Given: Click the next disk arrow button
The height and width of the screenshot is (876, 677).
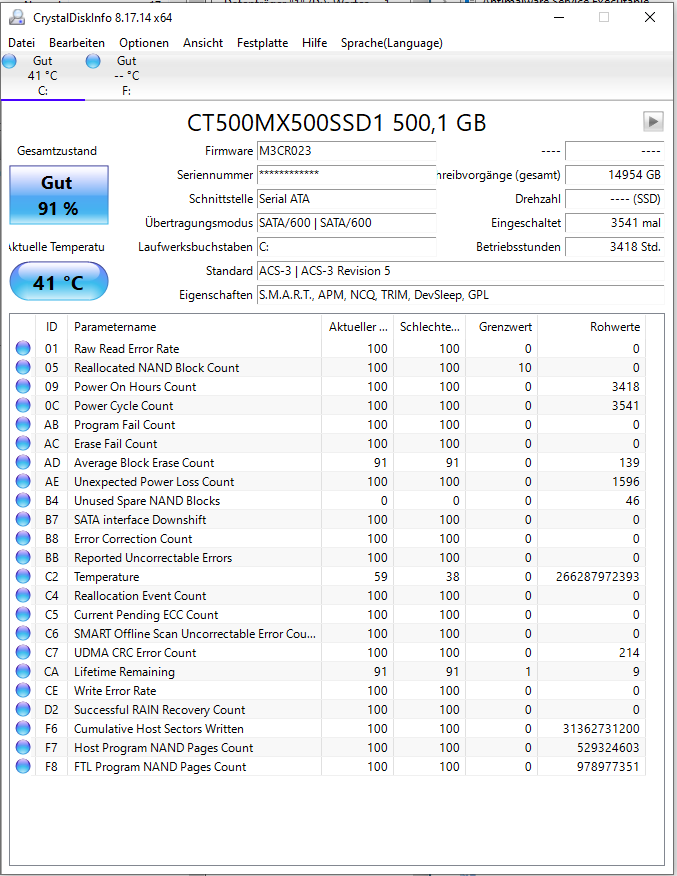Looking at the screenshot, I should click(x=653, y=121).
